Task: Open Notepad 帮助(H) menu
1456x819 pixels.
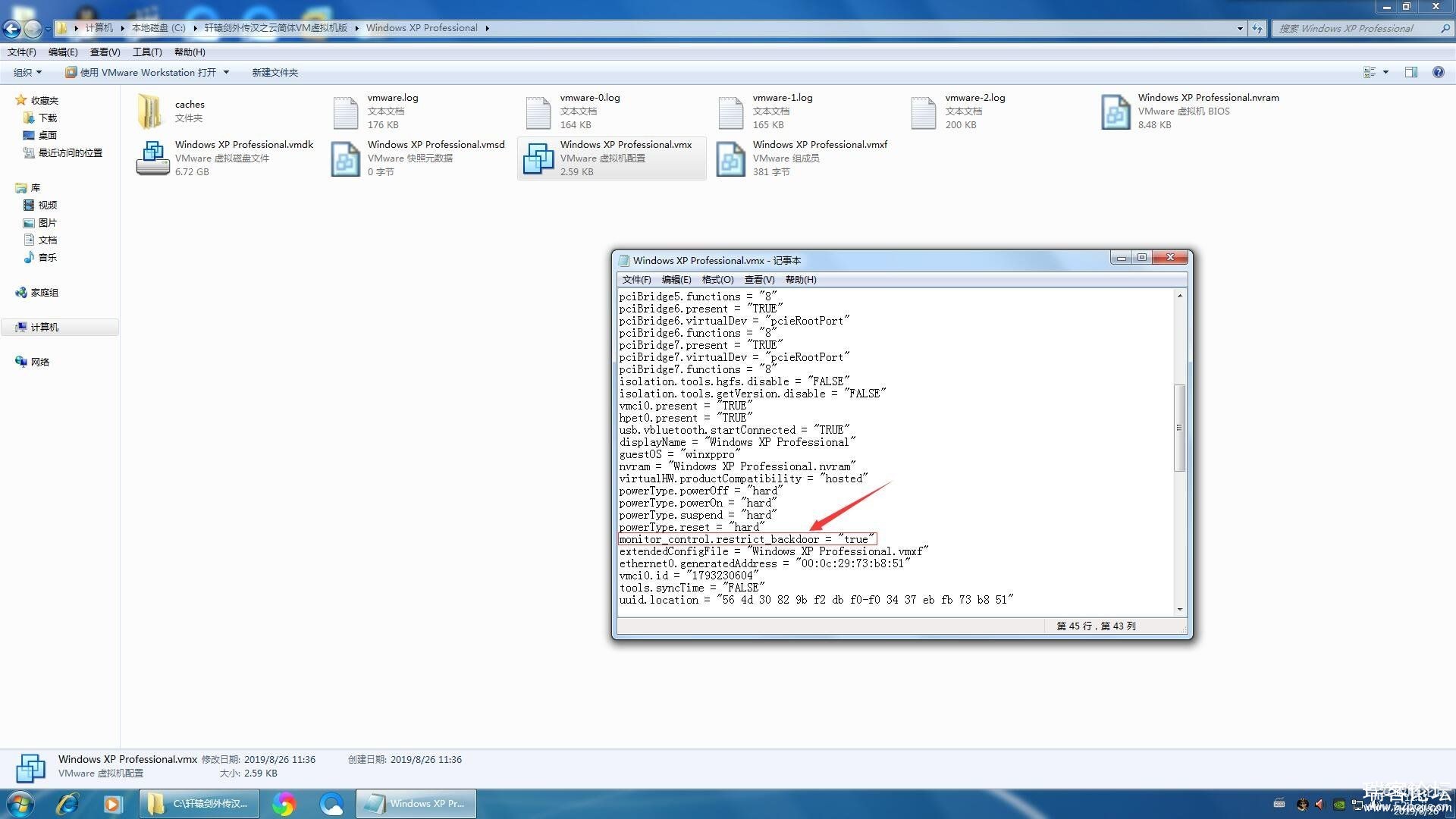Action: (x=801, y=279)
